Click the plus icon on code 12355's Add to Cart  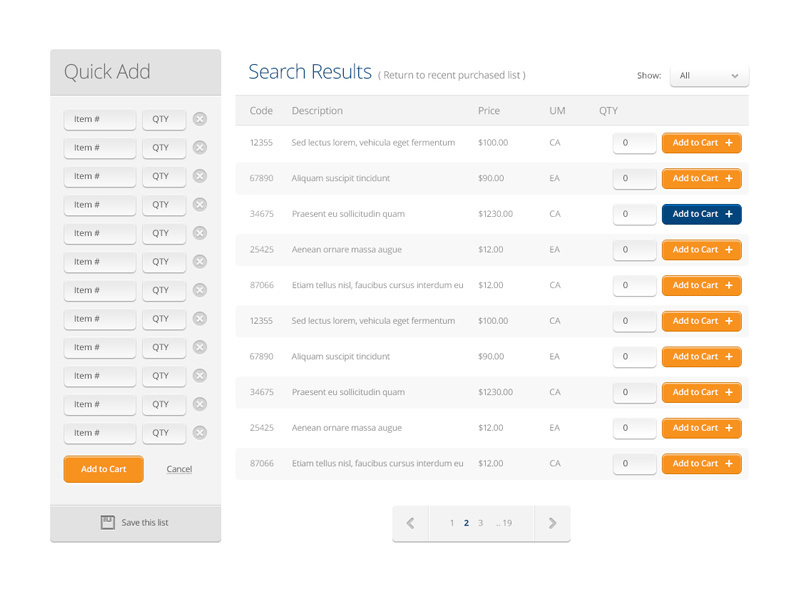point(727,142)
